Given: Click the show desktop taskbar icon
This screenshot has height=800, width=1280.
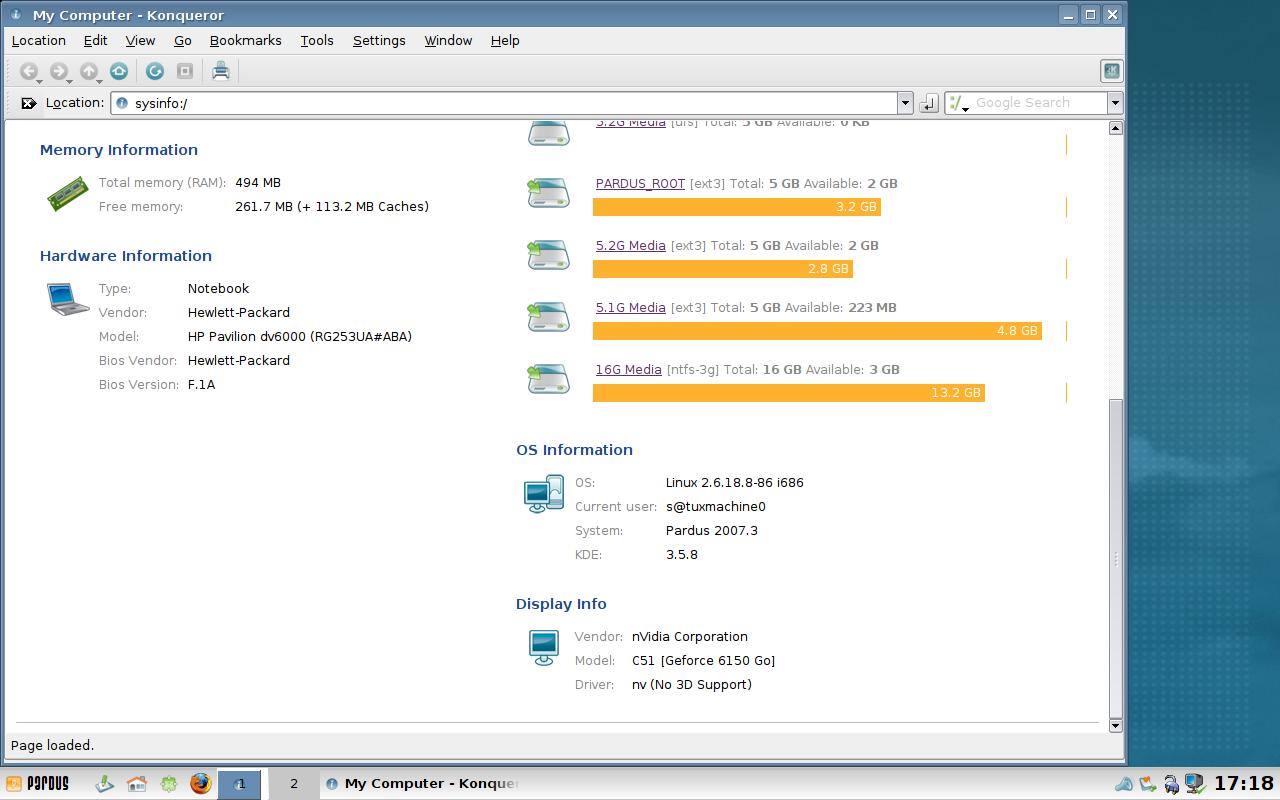Looking at the screenshot, I should [105, 784].
